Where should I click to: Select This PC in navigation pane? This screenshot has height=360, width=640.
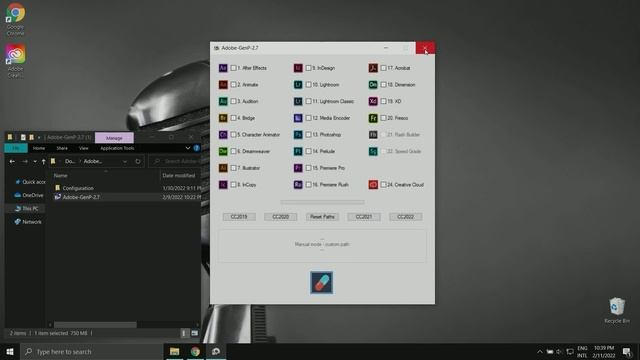(x=27, y=209)
